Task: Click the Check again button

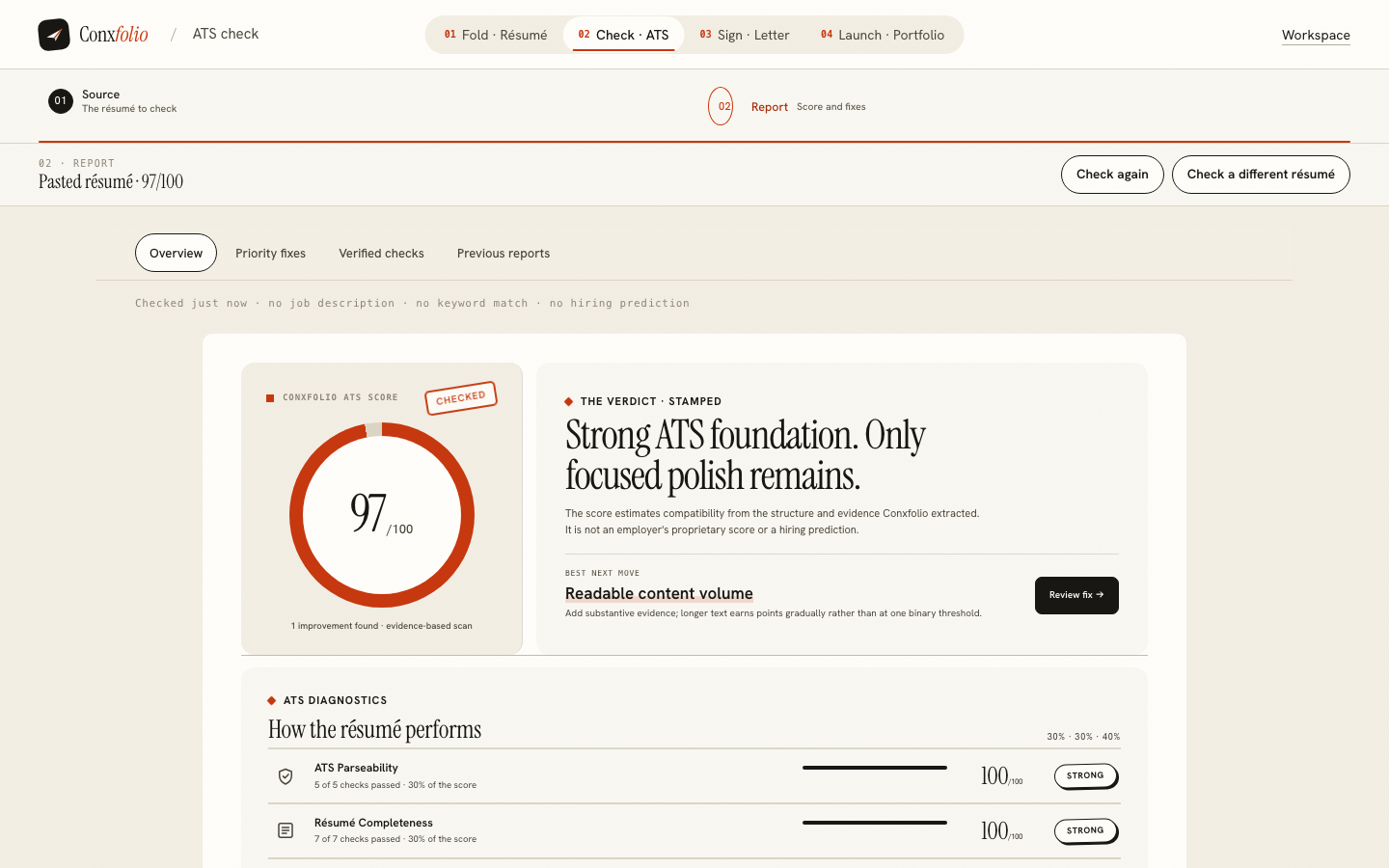Action: [1112, 175]
